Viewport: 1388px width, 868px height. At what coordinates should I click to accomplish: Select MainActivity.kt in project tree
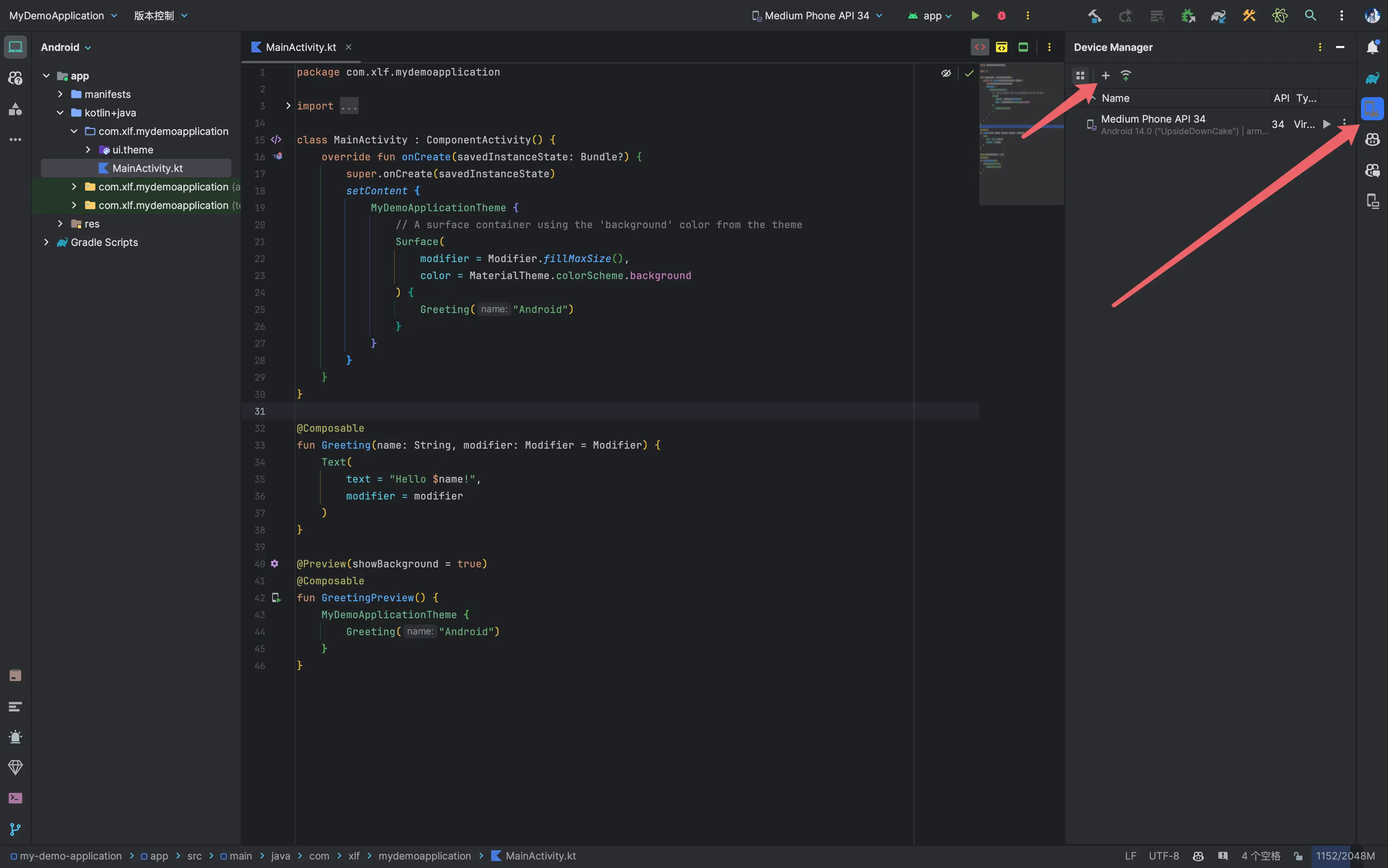pyautogui.click(x=136, y=168)
